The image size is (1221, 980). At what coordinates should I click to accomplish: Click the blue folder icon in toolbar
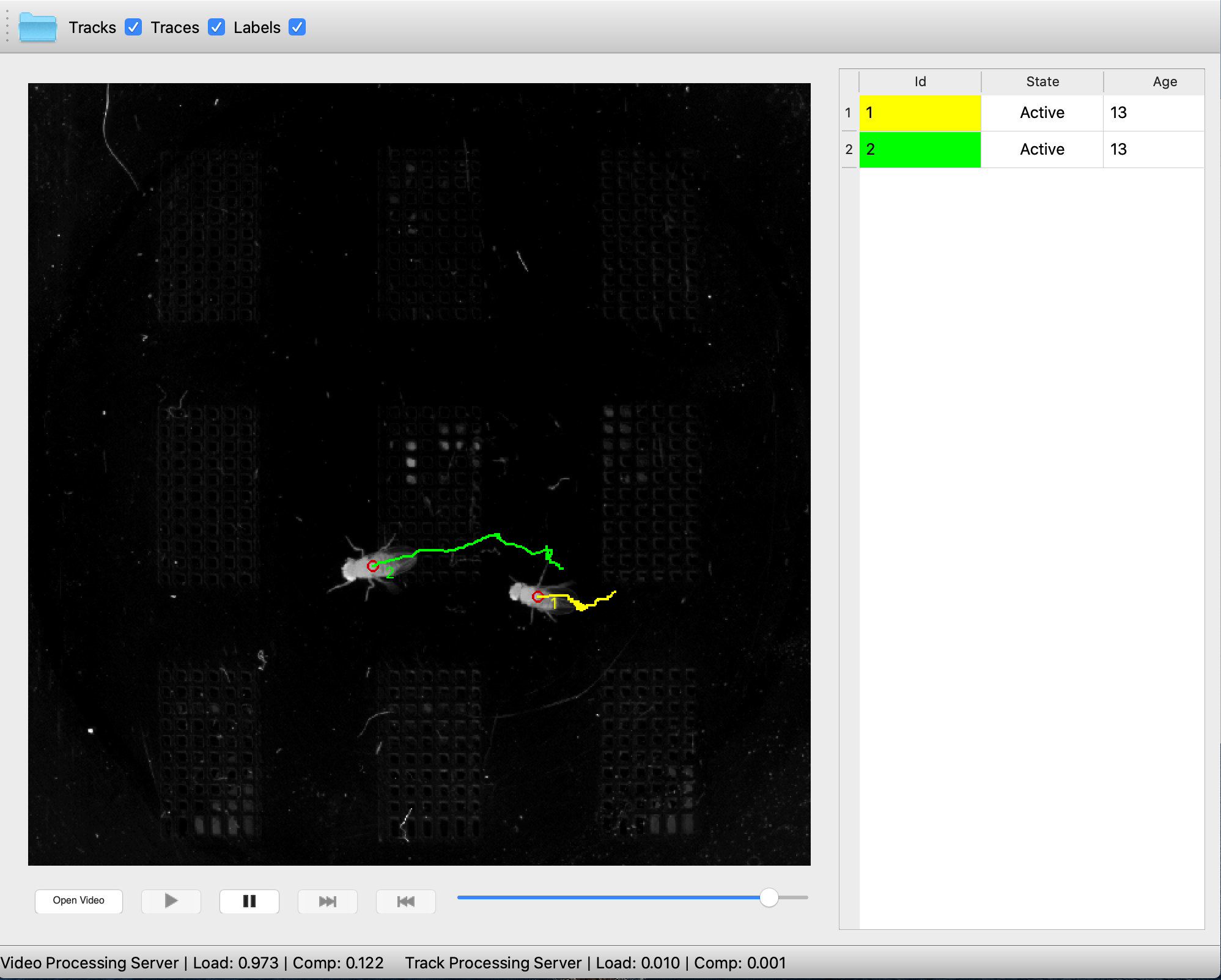38,28
